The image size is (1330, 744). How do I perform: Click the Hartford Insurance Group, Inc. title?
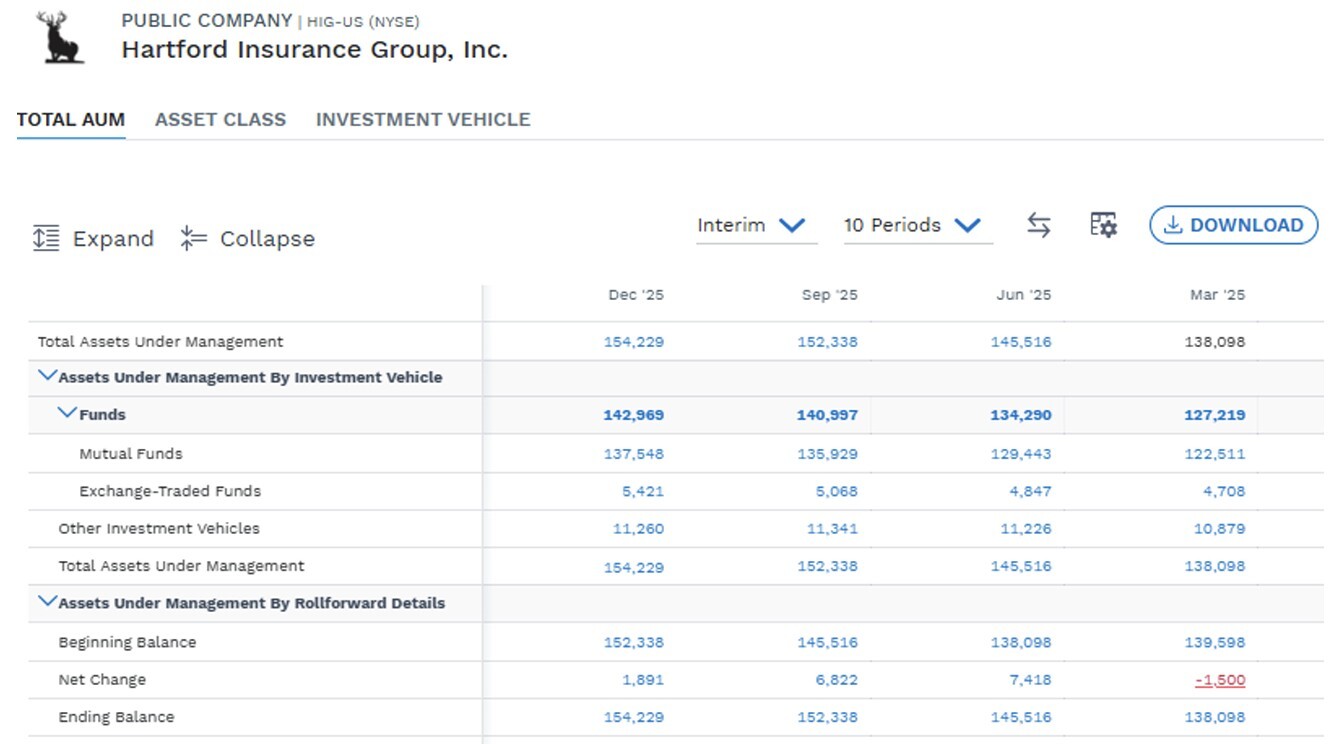click(315, 49)
